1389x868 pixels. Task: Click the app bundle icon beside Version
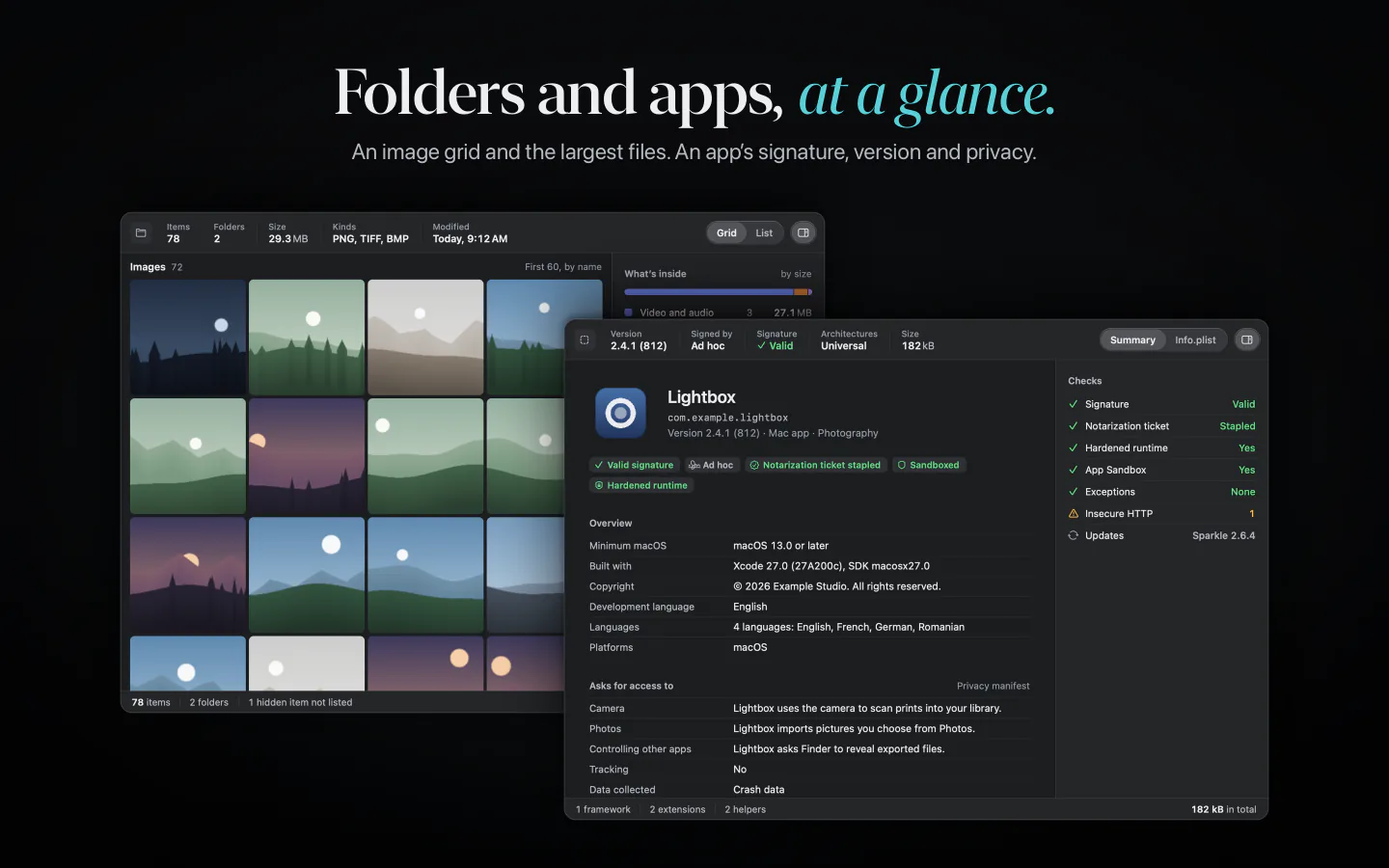(585, 339)
